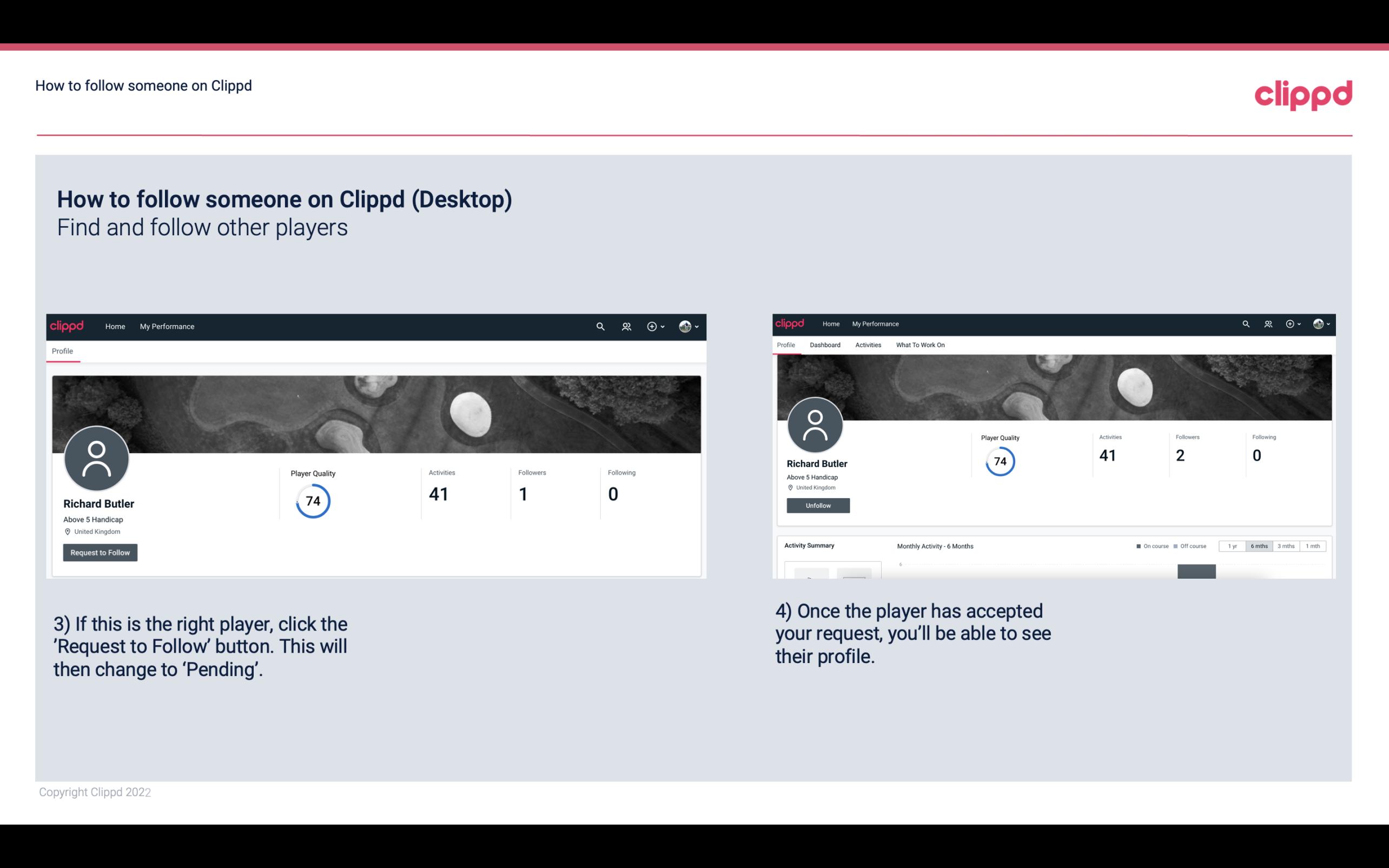Image resolution: width=1389 pixels, height=868 pixels.
Task: Click the Activity Summary section header
Action: point(808,544)
